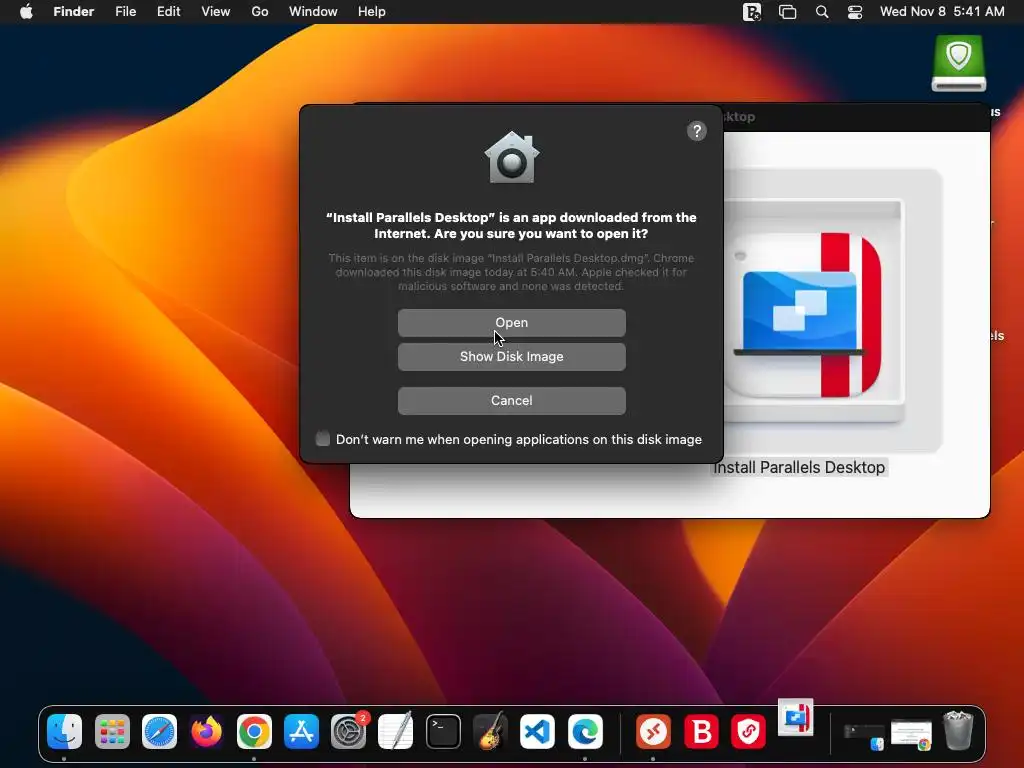
Task: Open Launchpad in the Dock
Action: click(x=112, y=731)
